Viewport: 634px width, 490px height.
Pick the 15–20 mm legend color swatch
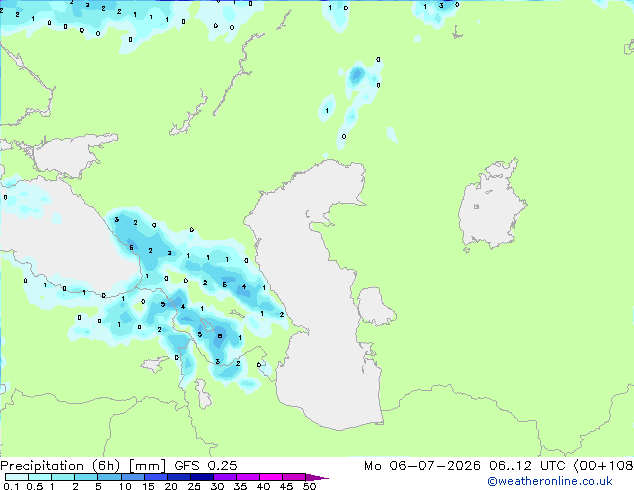[156, 477]
